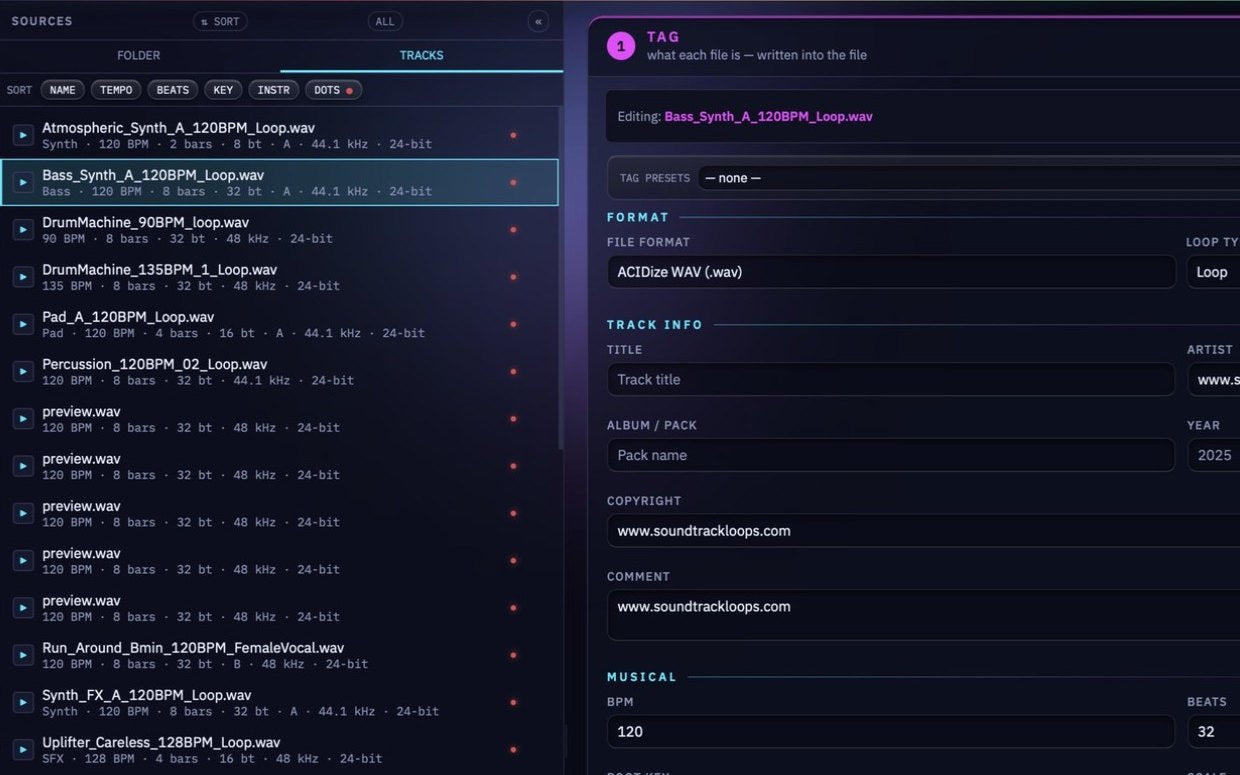Click red dot on Pad_A_120BPM_Loop row
The height and width of the screenshot is (775, 1240).
click(513, 324)
